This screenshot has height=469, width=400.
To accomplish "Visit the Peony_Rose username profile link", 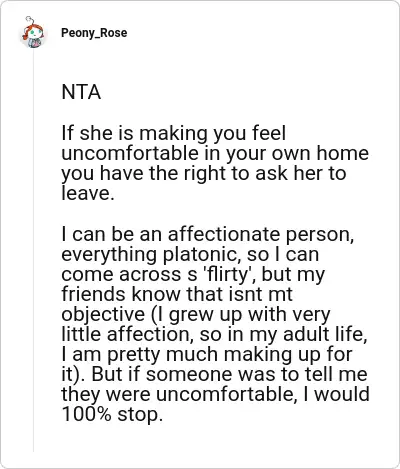I will pos(94,33).
